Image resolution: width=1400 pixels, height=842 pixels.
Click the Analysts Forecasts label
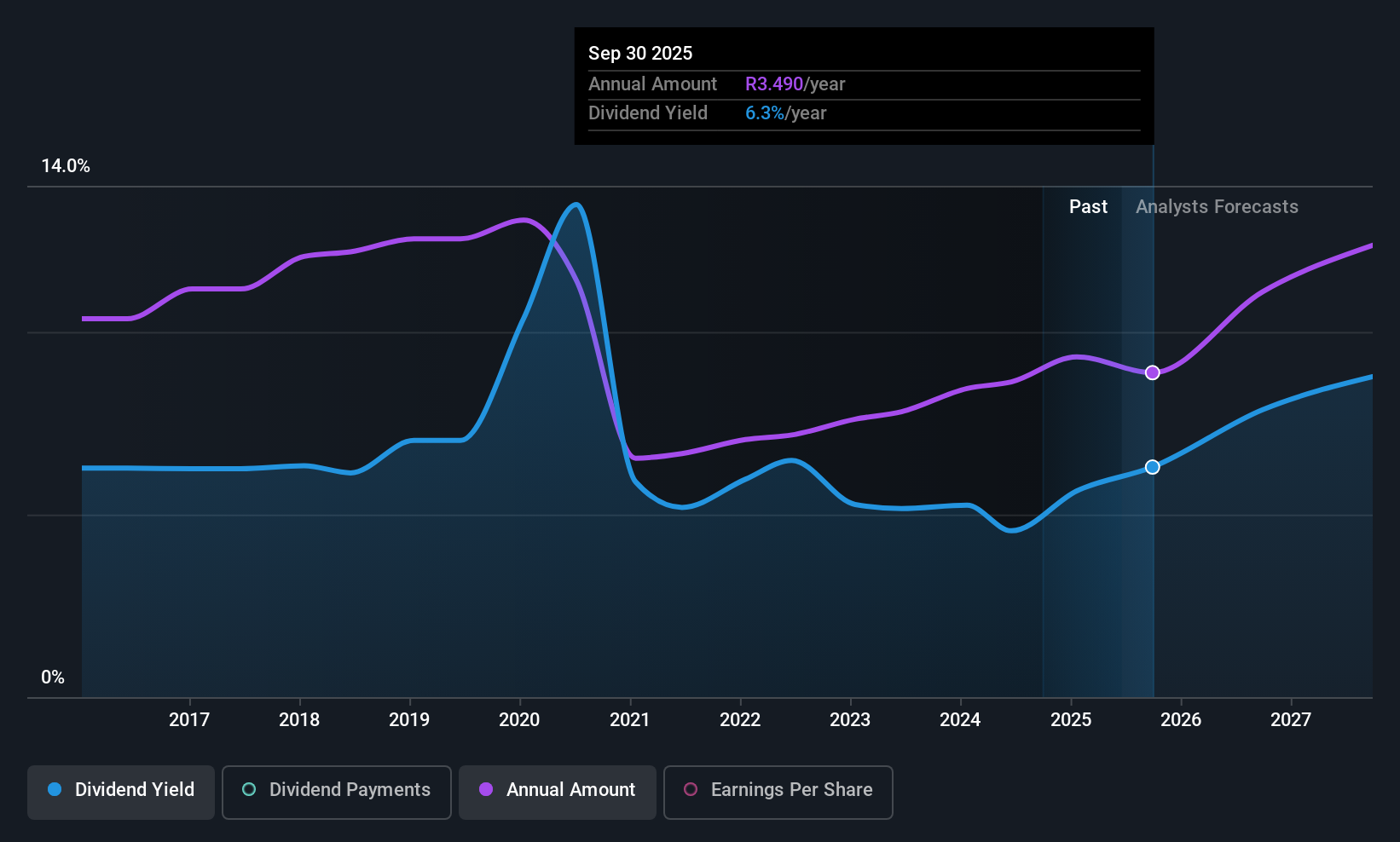tap(1217, 207)
